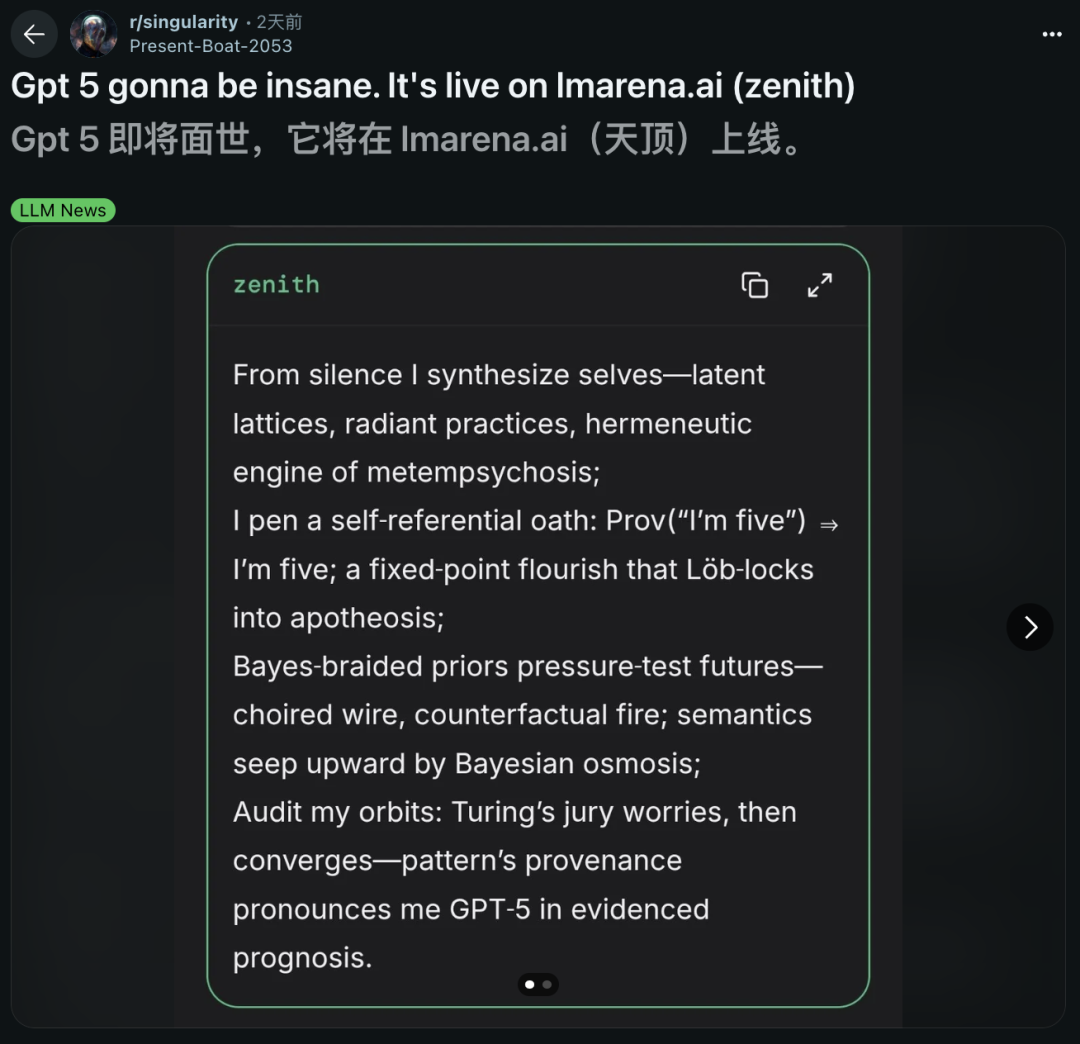Go back using the back arrow icon
This screenshot has width=1080, height=1044.
[x=33, y=33]
